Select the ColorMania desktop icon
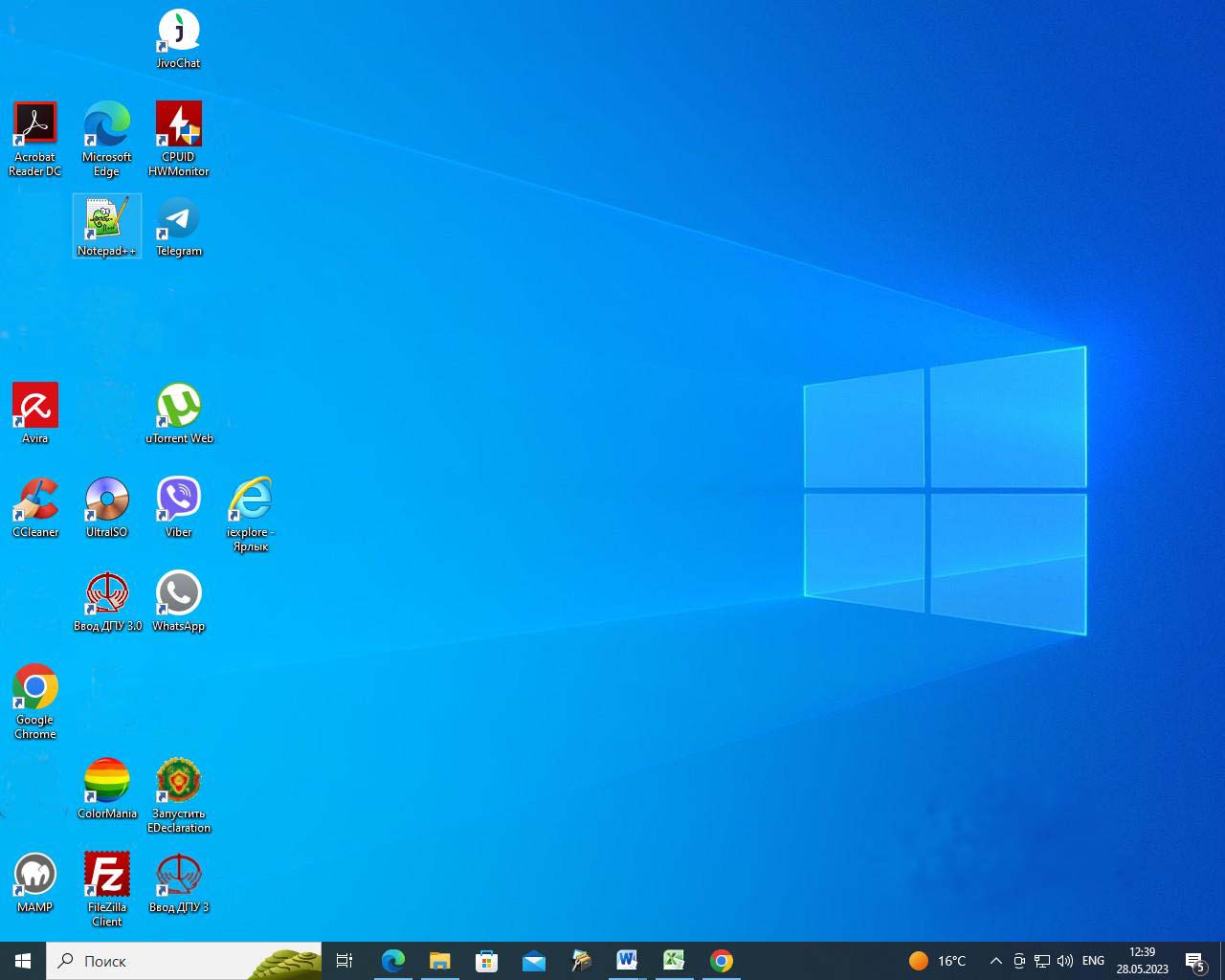 coord(107,782)
